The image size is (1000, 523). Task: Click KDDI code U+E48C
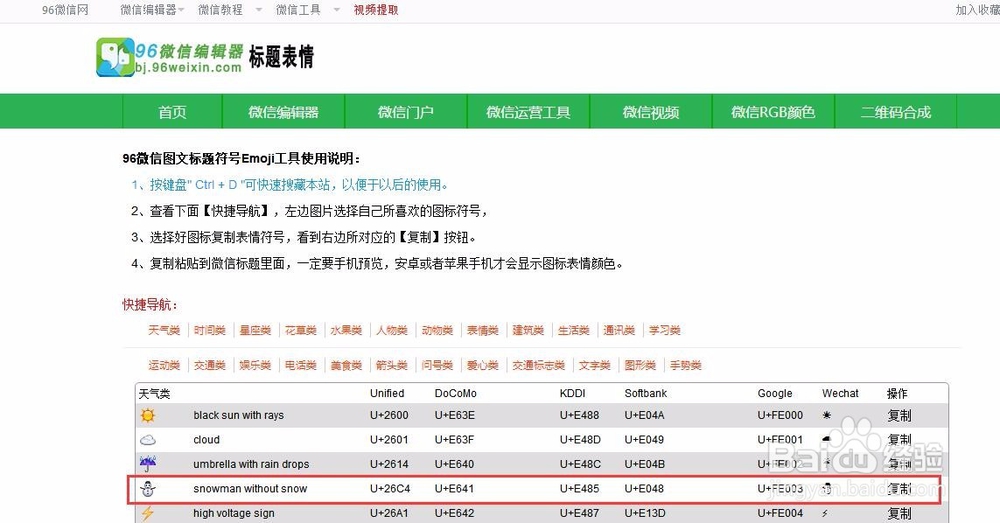pyautogui.click(x=580, y=464)
